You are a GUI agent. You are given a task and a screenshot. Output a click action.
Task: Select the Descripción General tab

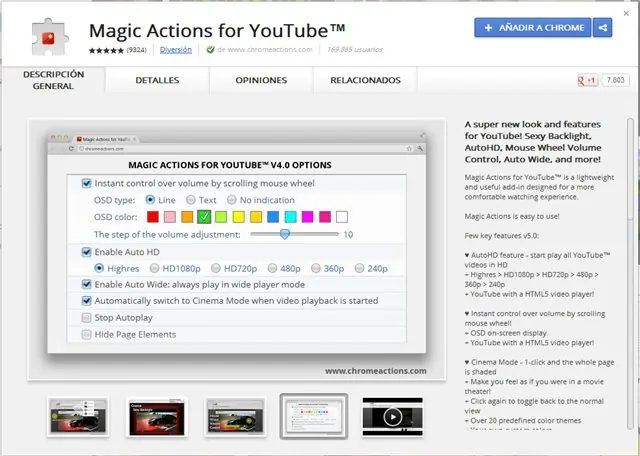tap(53, 80)
